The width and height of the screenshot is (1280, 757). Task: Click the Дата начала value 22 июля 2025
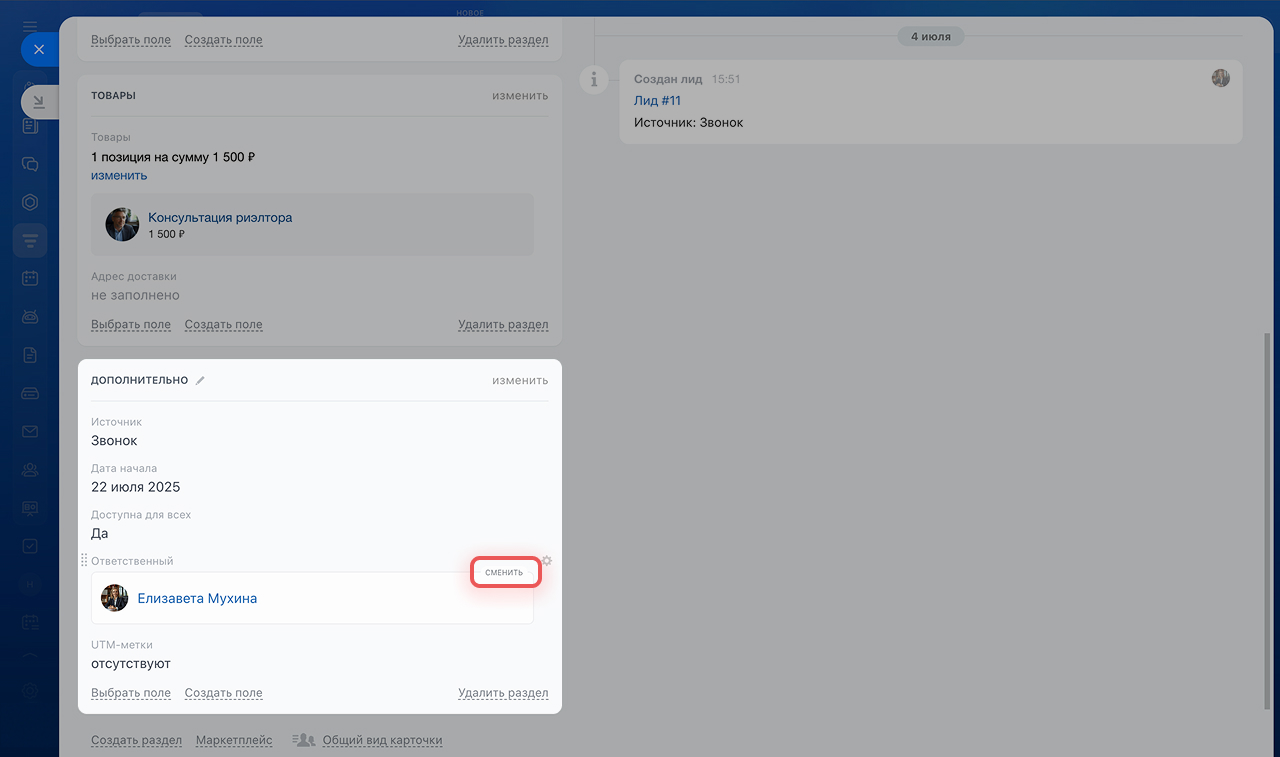point(136,487)
